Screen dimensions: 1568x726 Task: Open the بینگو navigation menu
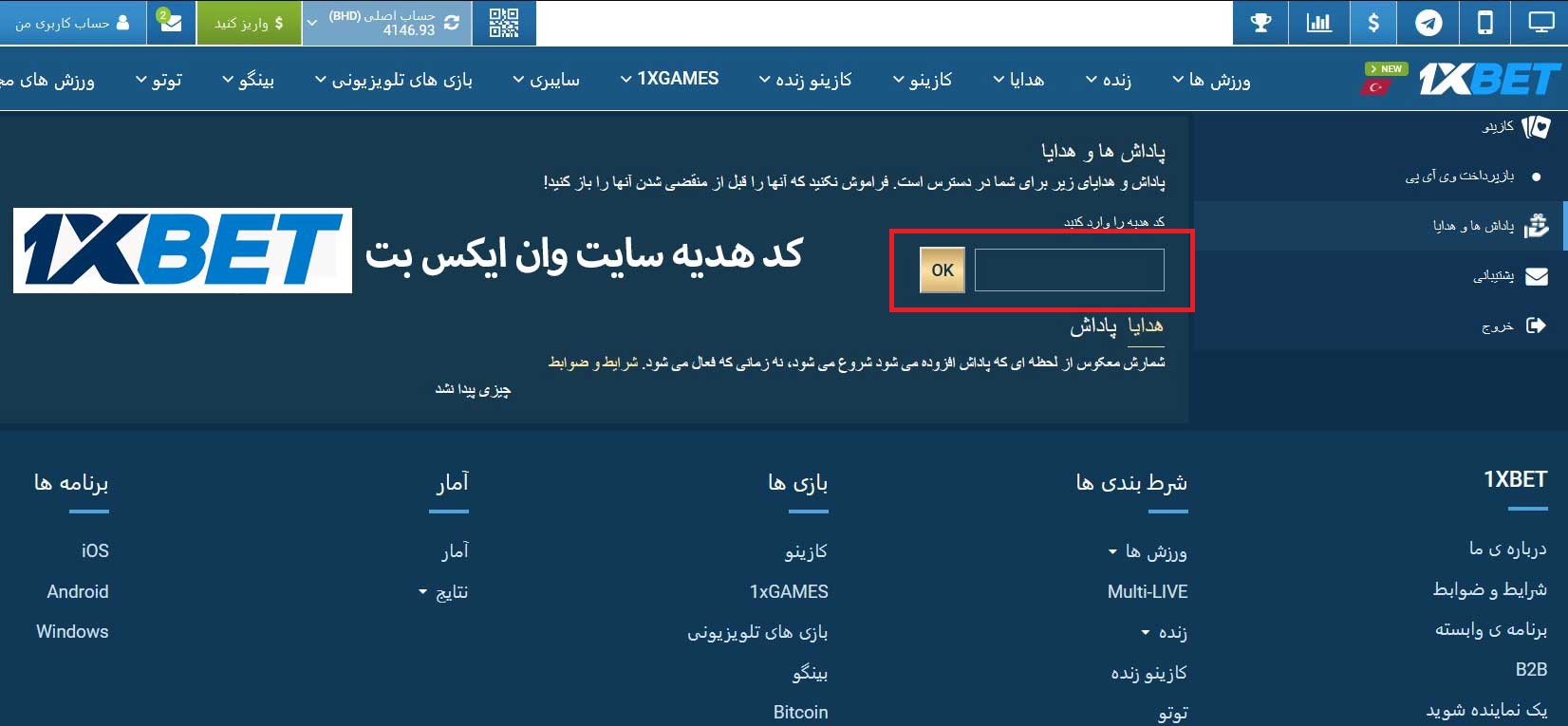[x=248, y=81]
